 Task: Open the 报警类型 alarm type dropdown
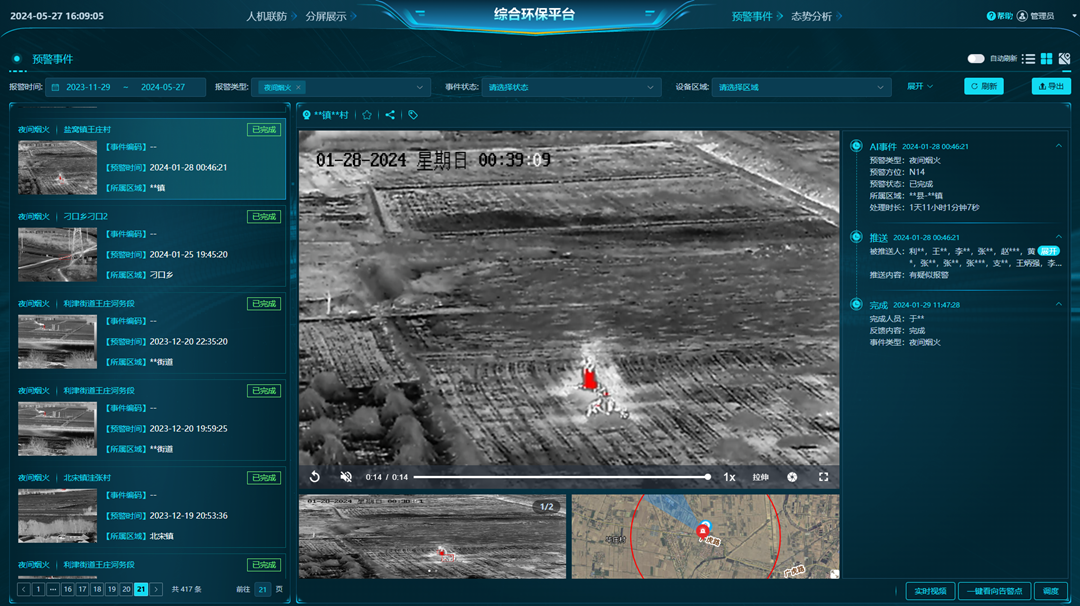click(x=341, y=87)
